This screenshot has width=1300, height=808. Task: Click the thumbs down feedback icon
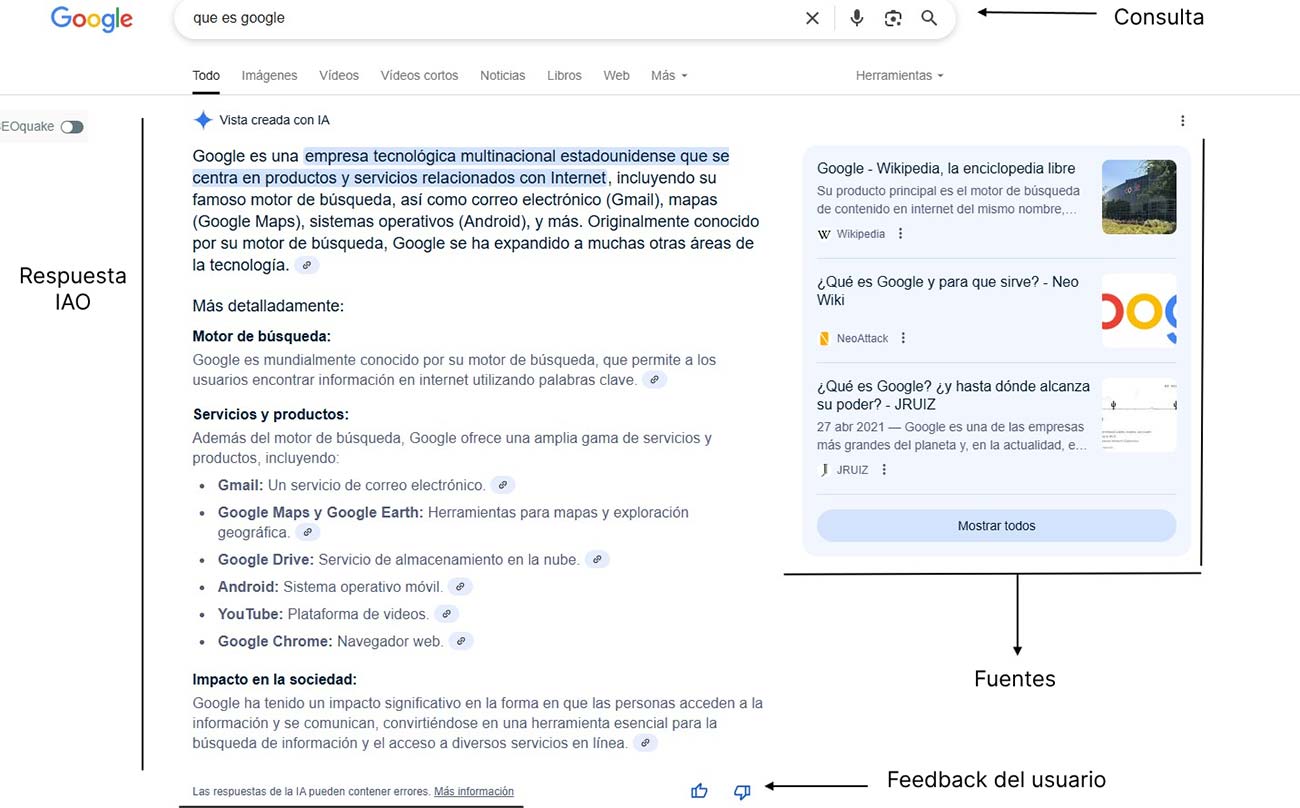coord(742,791)
